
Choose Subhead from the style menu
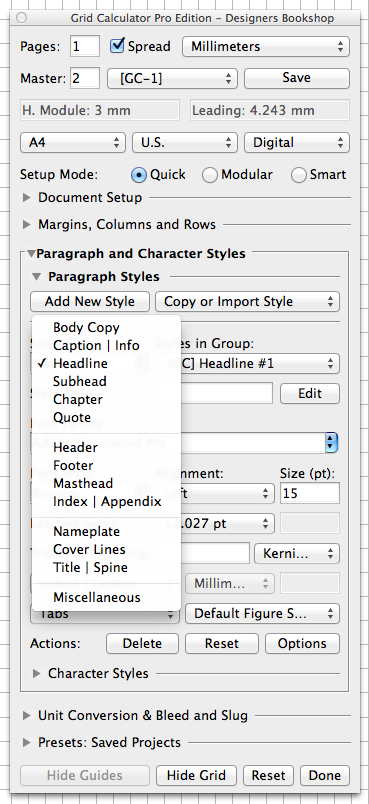(106, 381)
